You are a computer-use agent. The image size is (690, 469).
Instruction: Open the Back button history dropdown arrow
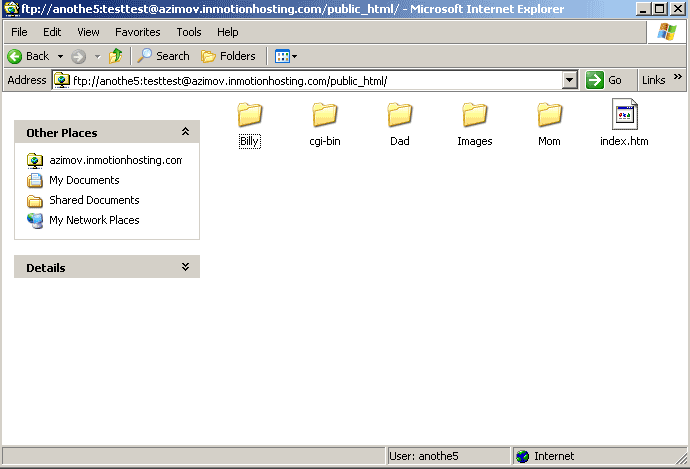pos(60,56)
